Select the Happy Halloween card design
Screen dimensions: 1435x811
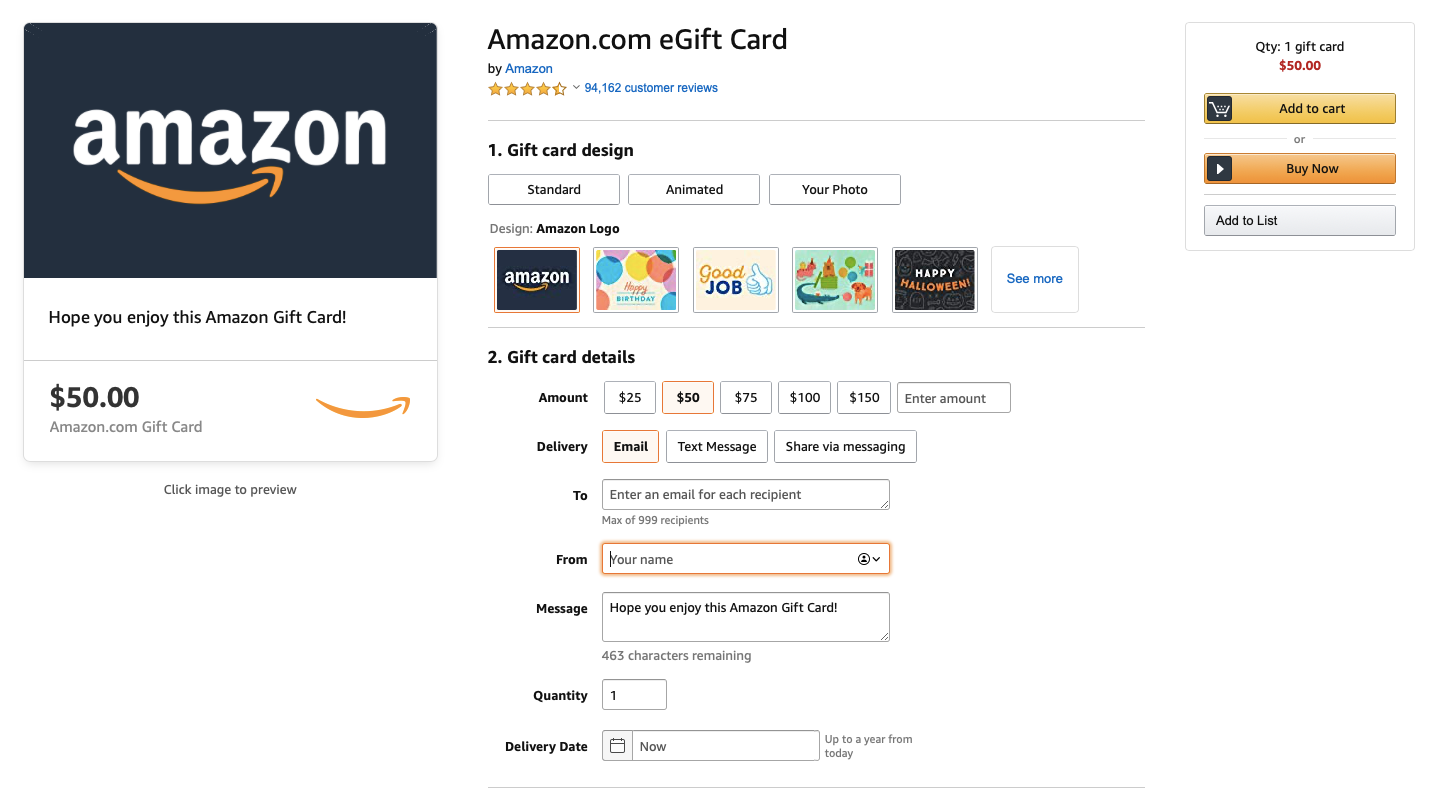point(934,280)
